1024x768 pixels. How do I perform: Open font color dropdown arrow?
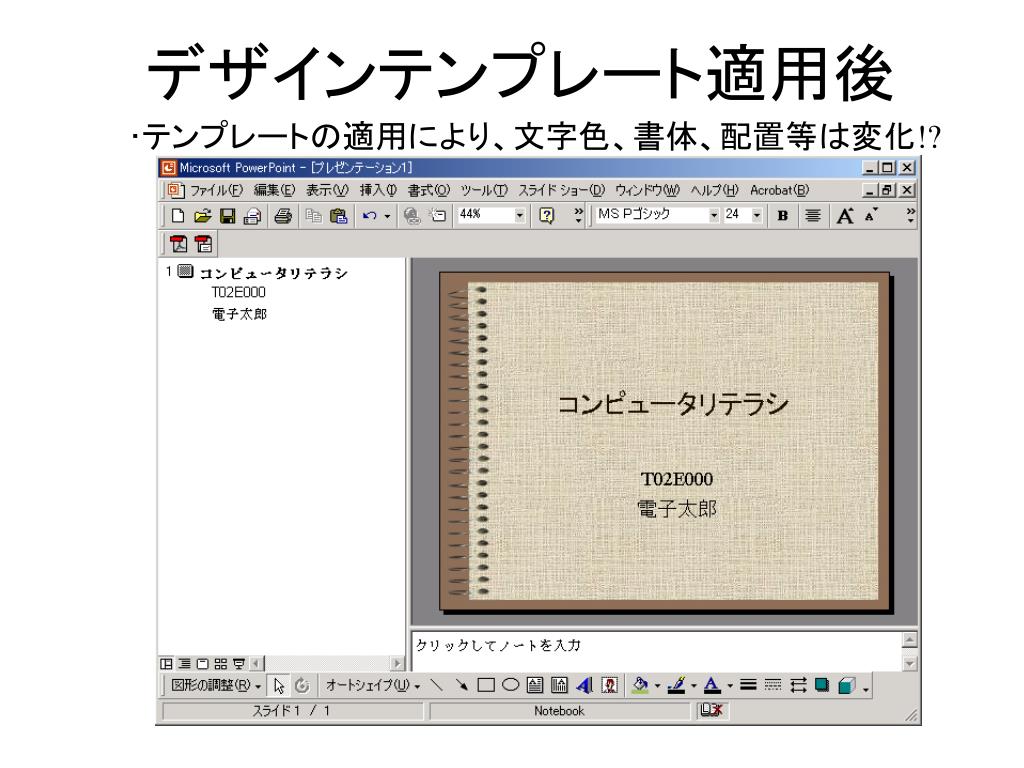729,685
